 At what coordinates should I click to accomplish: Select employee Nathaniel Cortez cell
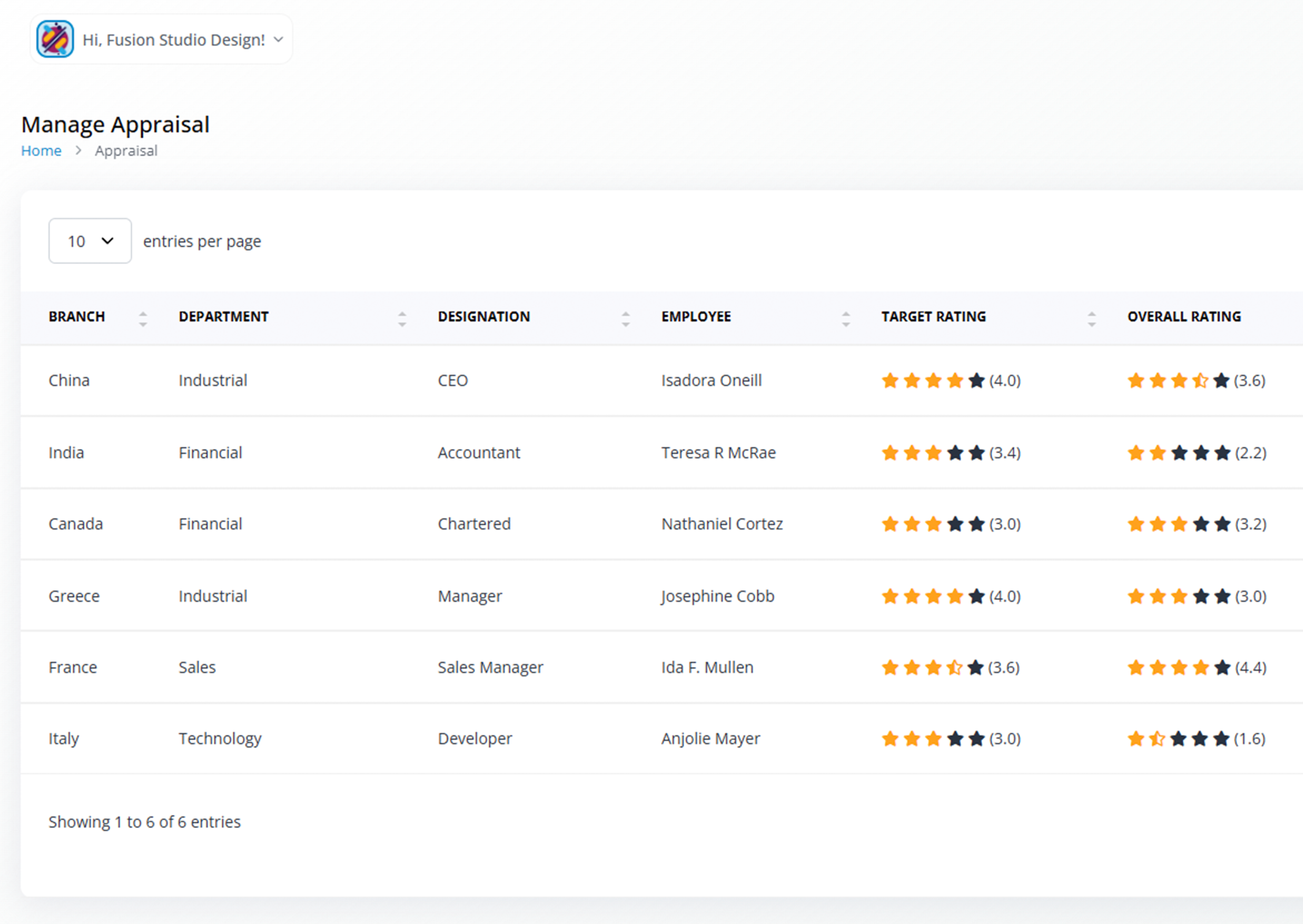point(722,523)
